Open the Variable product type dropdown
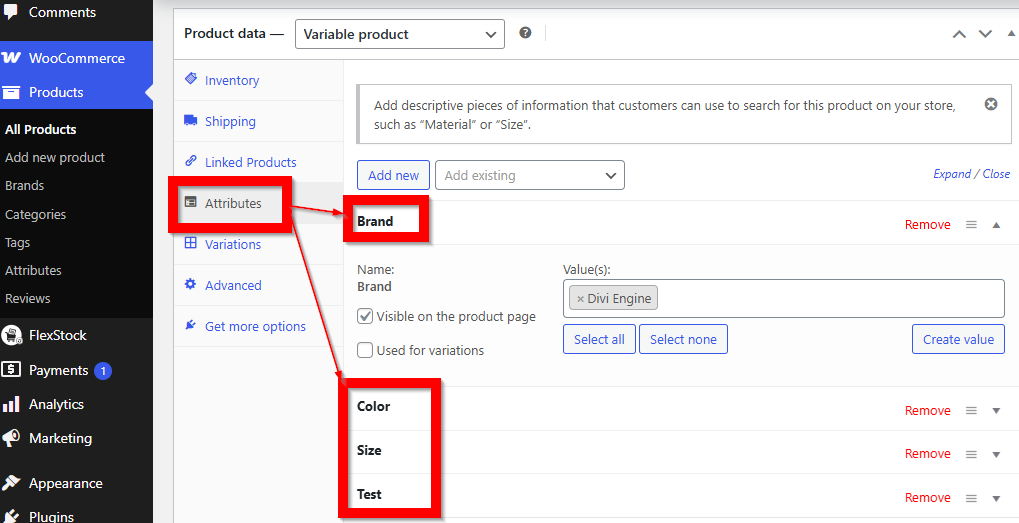1019x523 pixels. tap(400, 34)
